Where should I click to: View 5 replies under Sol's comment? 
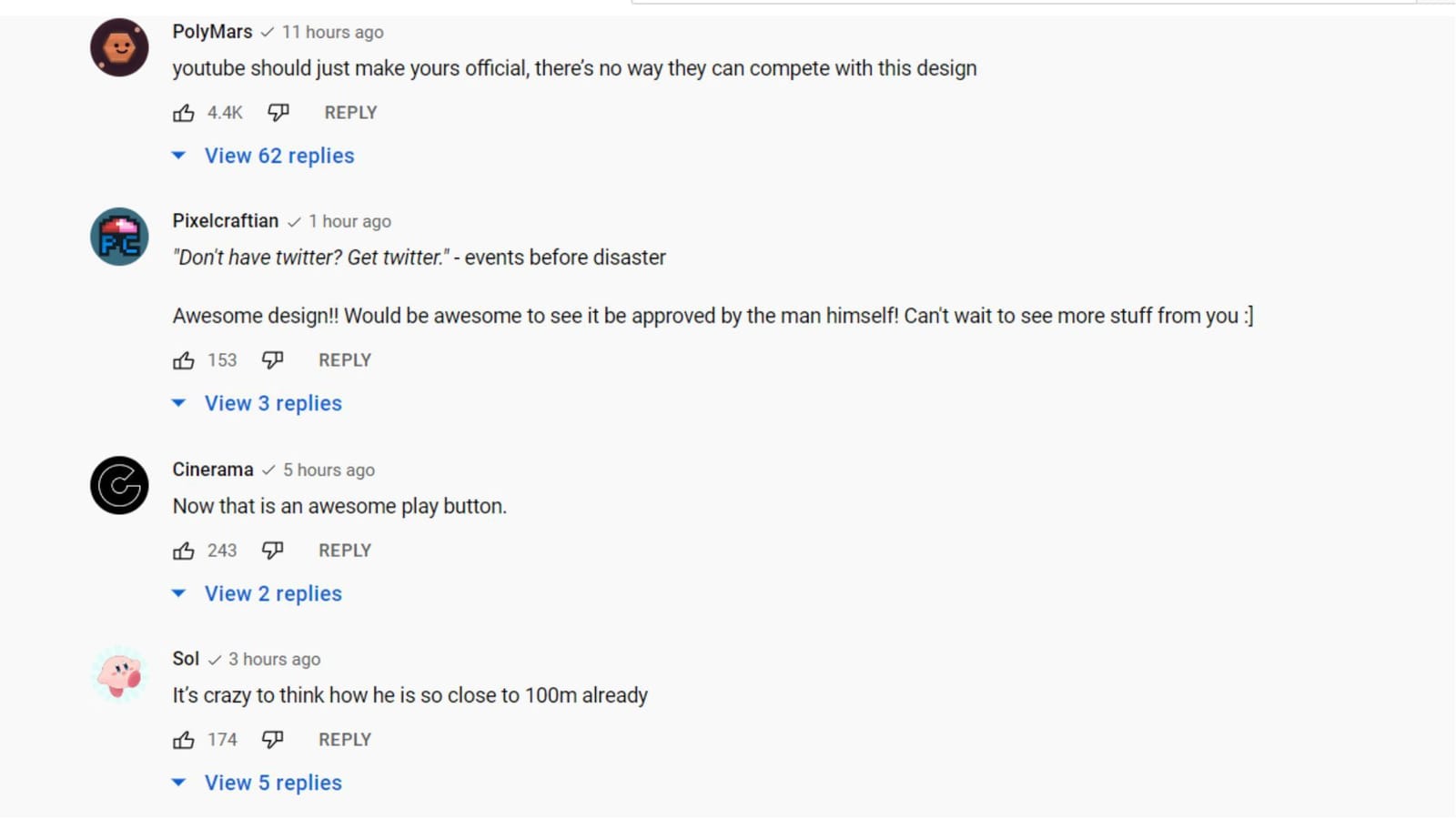273,783
